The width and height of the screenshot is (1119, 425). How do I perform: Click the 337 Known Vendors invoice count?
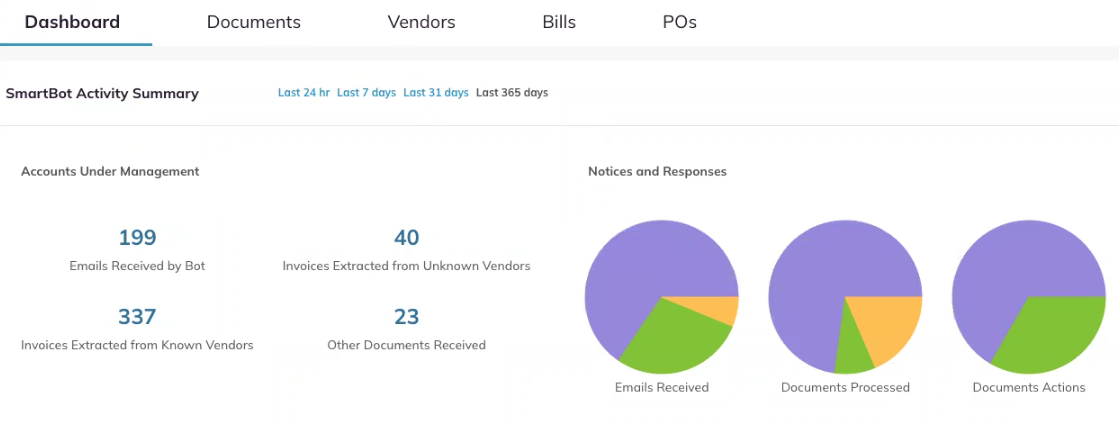click(137, 317)
